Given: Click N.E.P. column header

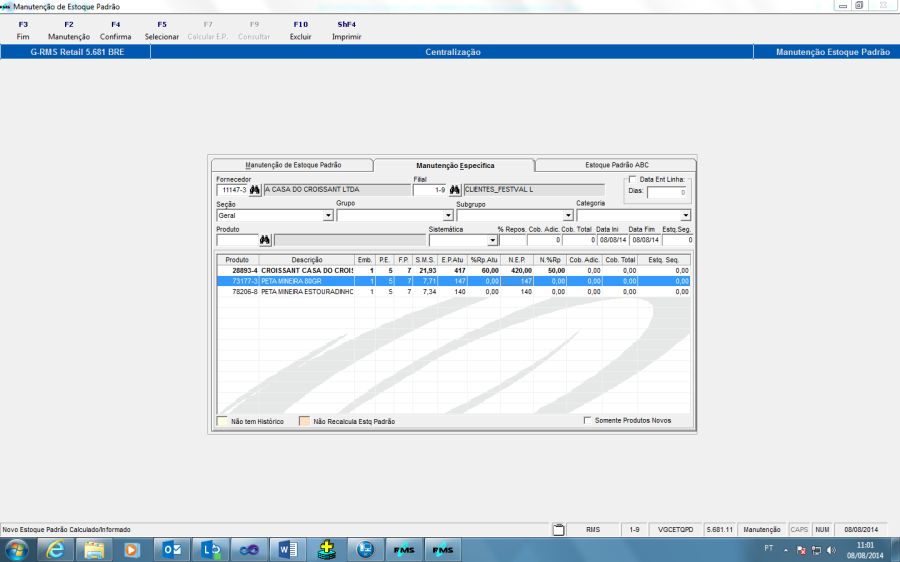Looking at the screenshot, I should coord(517,260).
